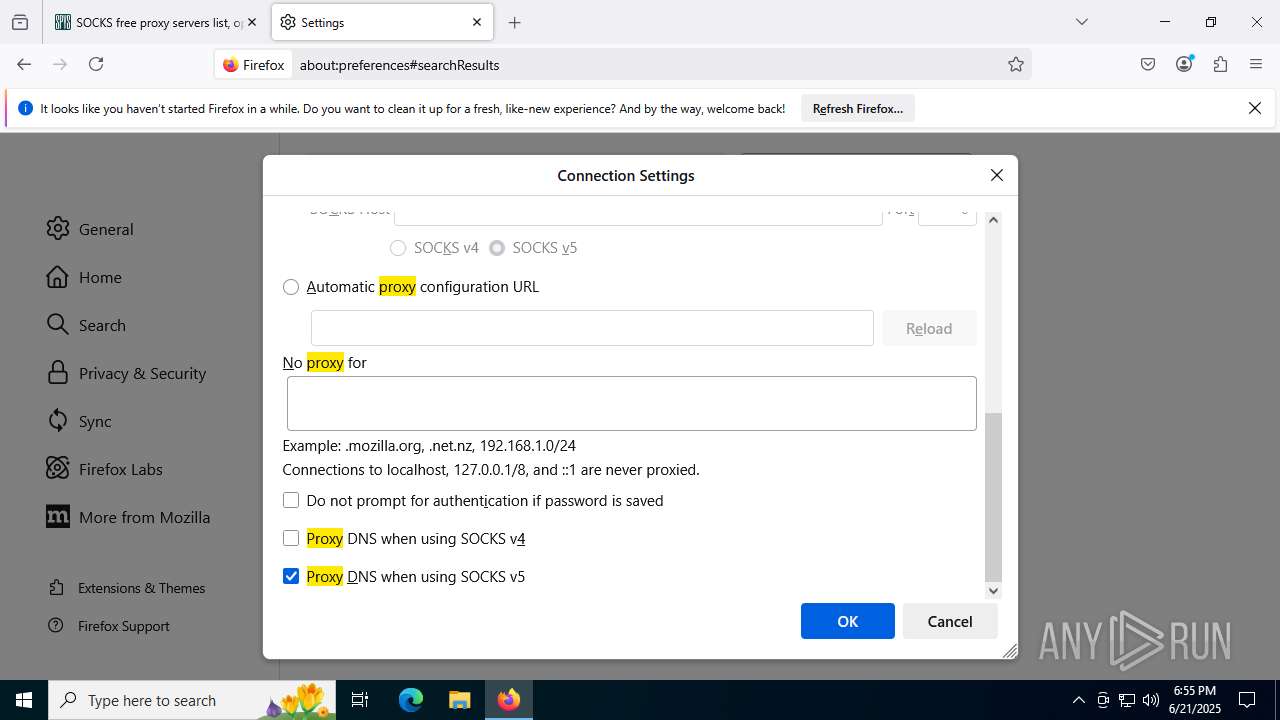Go back using the navigation arrow
The height and width of the screenshot is (720, 1280).
[x=24, y=64]
